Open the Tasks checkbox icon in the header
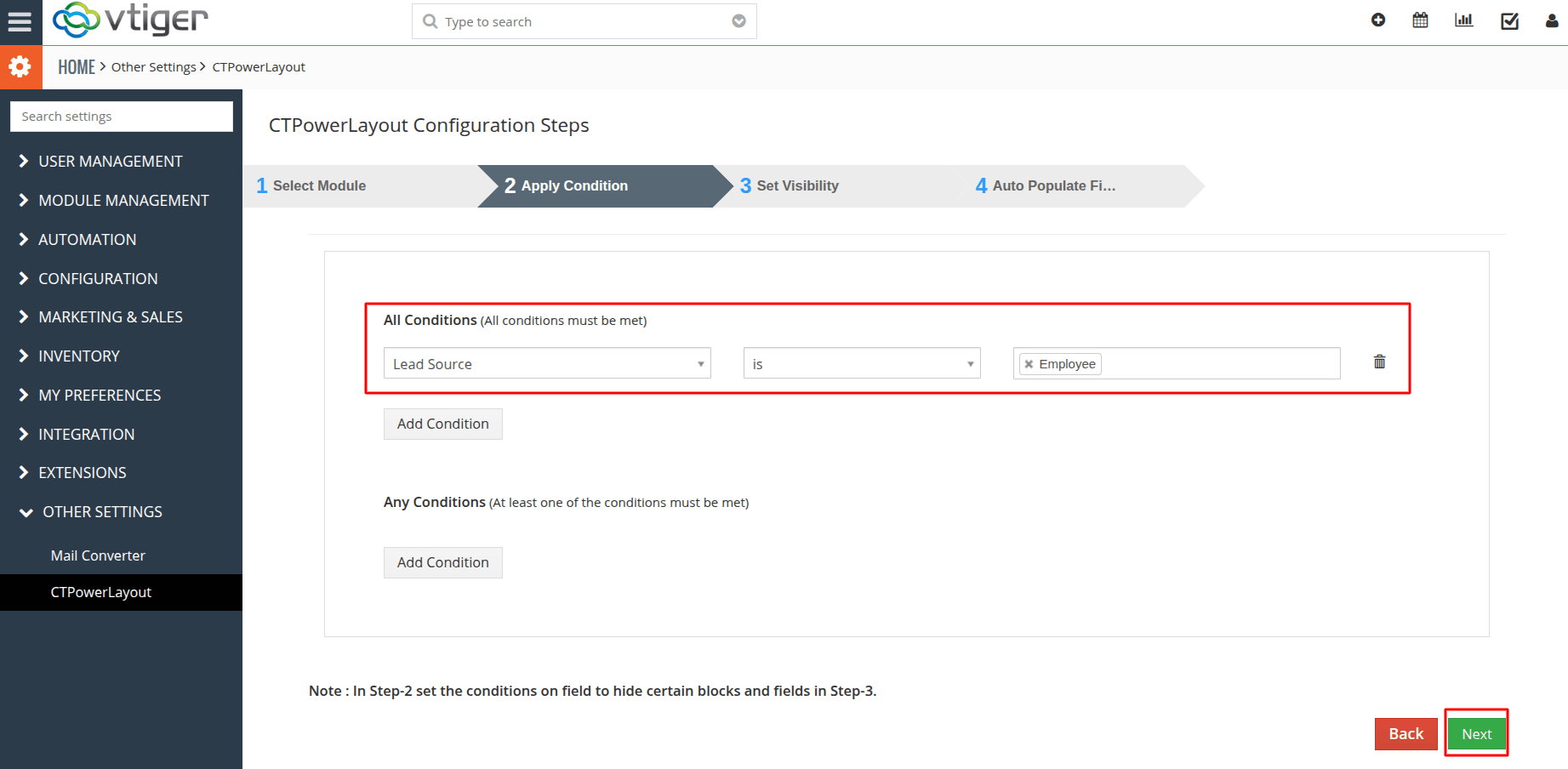Image resolution: width=1568 pixels, height=769 pixels. (x=1509, y=20)
